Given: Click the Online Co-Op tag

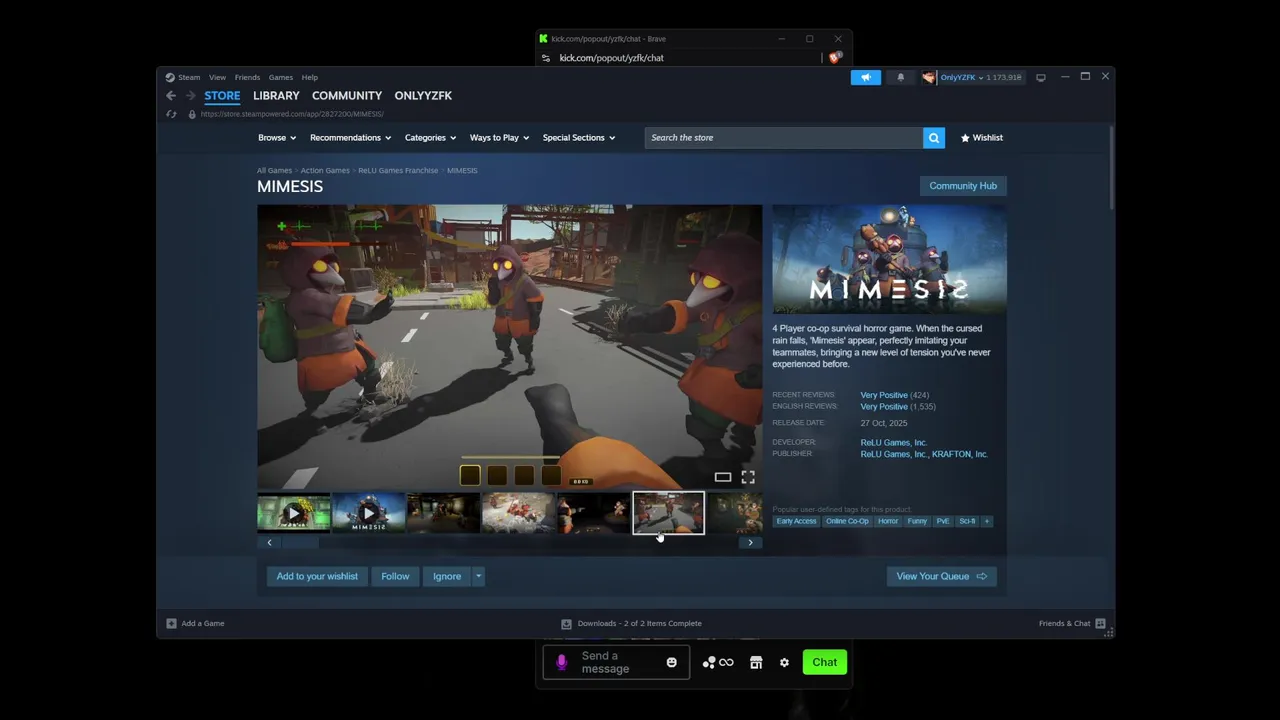Looking at the screenshot, I should pos(847,522).
